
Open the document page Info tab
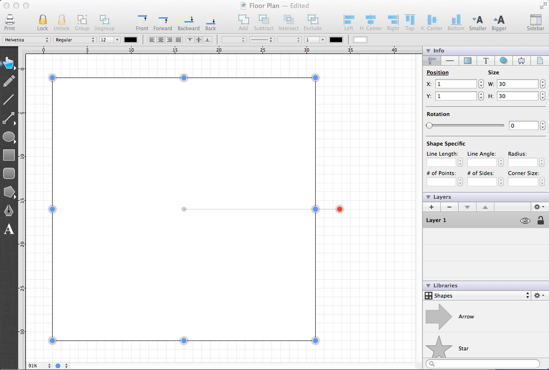pyautogui.click(x=540, y=61)
